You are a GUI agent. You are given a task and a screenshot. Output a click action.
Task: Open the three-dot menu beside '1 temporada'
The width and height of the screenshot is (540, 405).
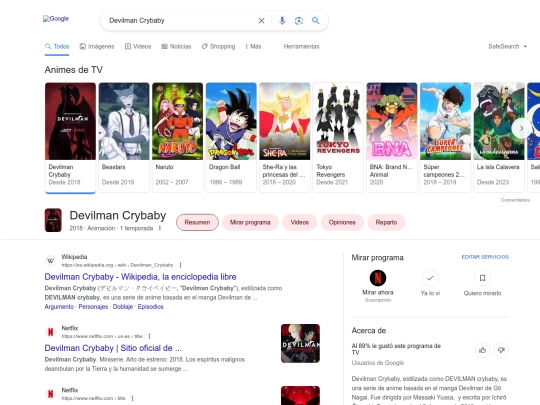(160, 228)
